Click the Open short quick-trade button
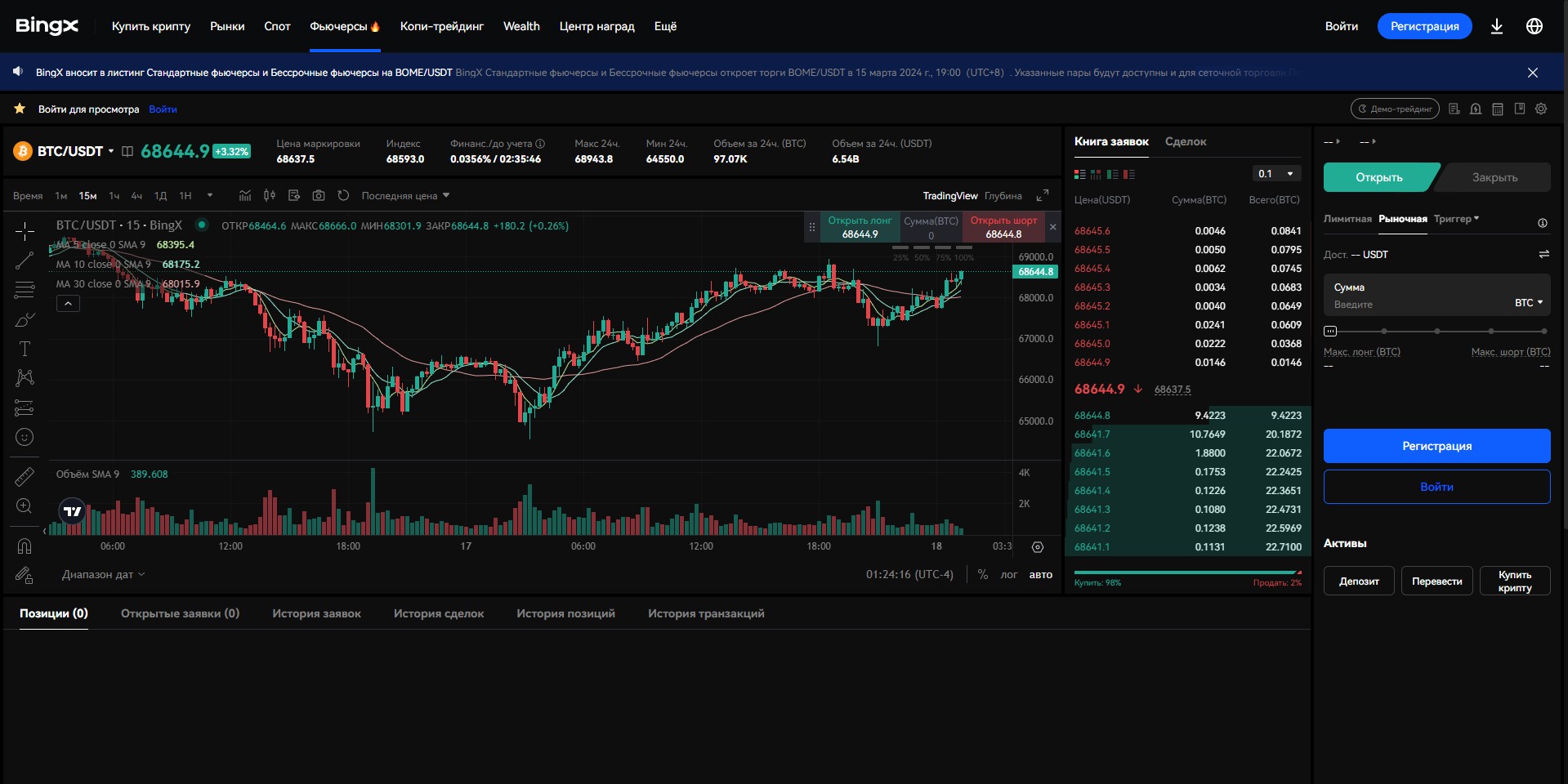The height and width of the screenshot is (784, 1568). click(x=1003, y=227)
